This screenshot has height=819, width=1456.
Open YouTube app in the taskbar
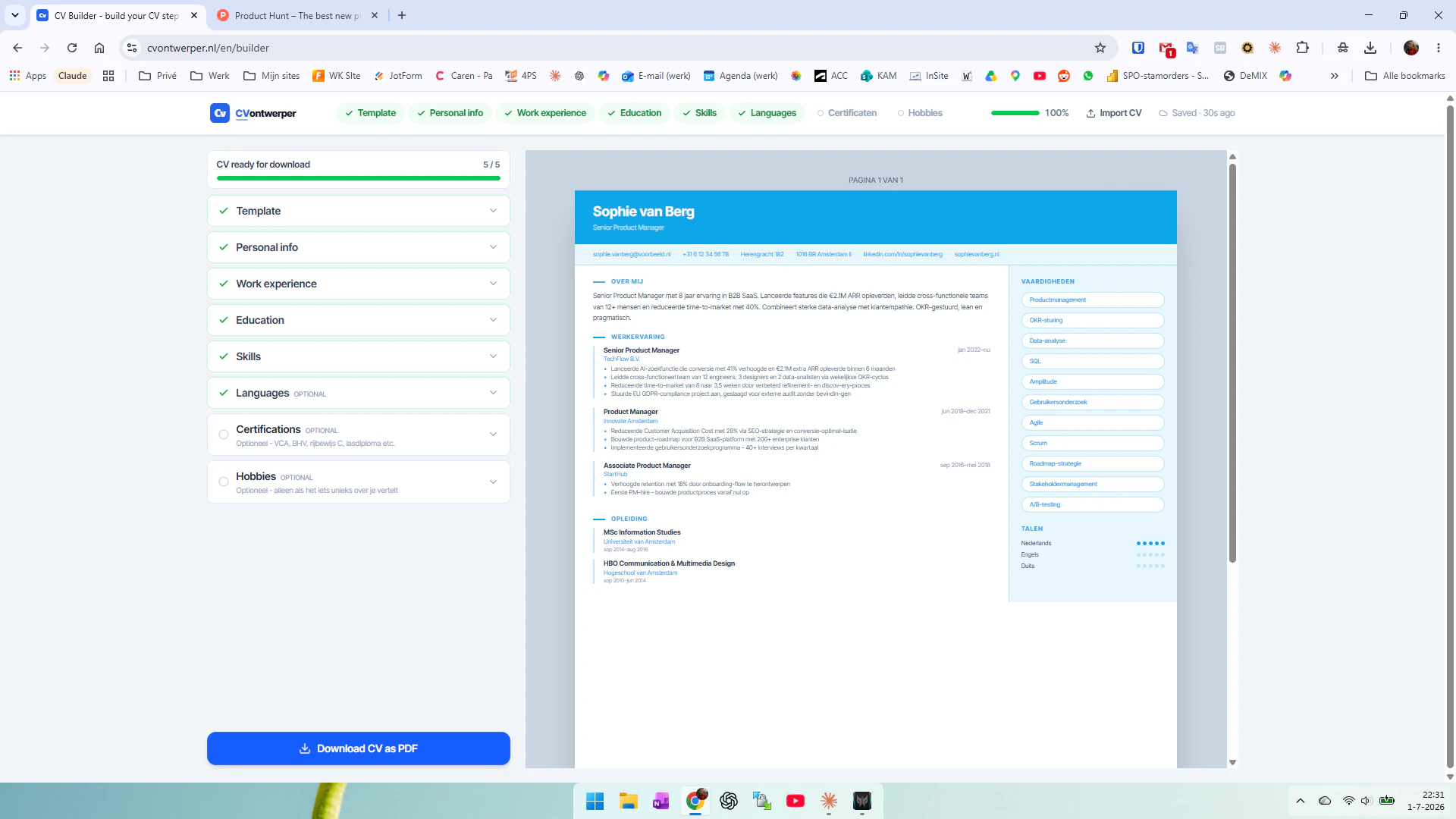click(x=795, y=801)
